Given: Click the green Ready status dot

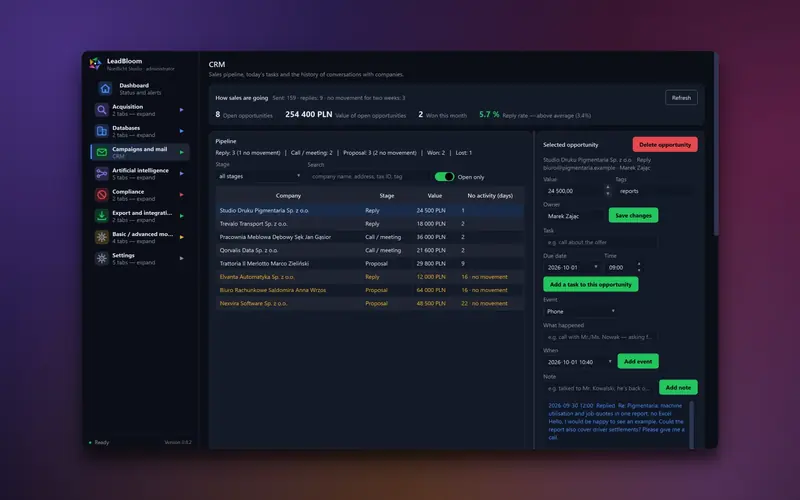Looking at the screenshot, I should 90,442.
